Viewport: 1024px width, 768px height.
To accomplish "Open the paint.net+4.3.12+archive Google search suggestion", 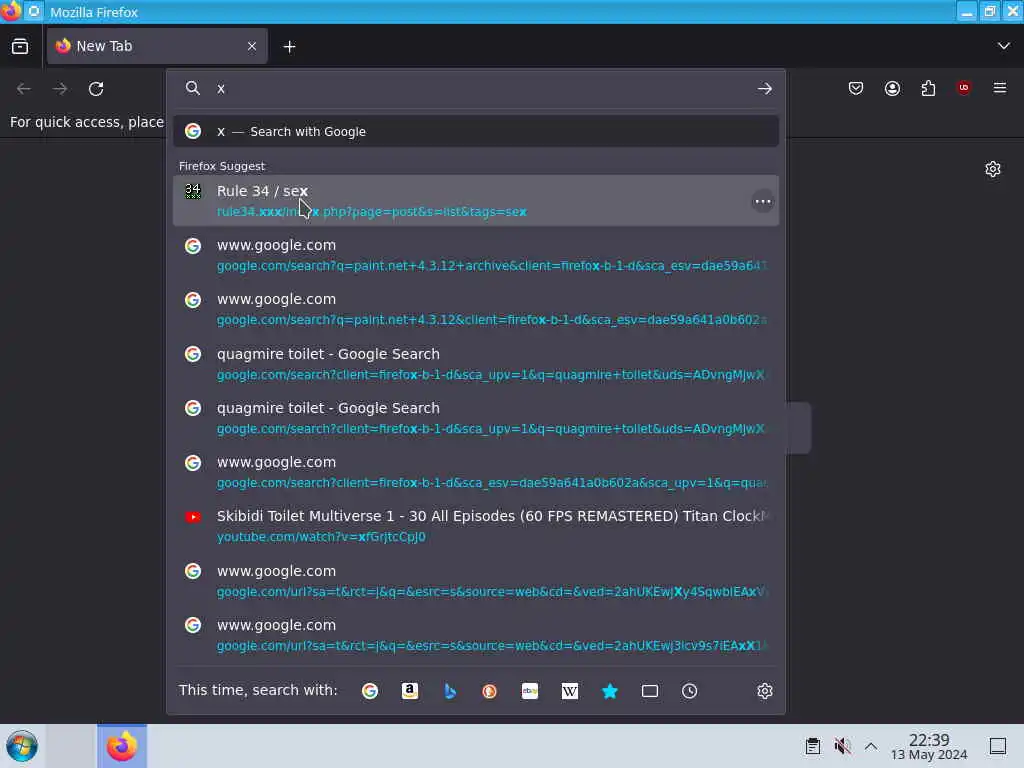I will tap(476, 255).
